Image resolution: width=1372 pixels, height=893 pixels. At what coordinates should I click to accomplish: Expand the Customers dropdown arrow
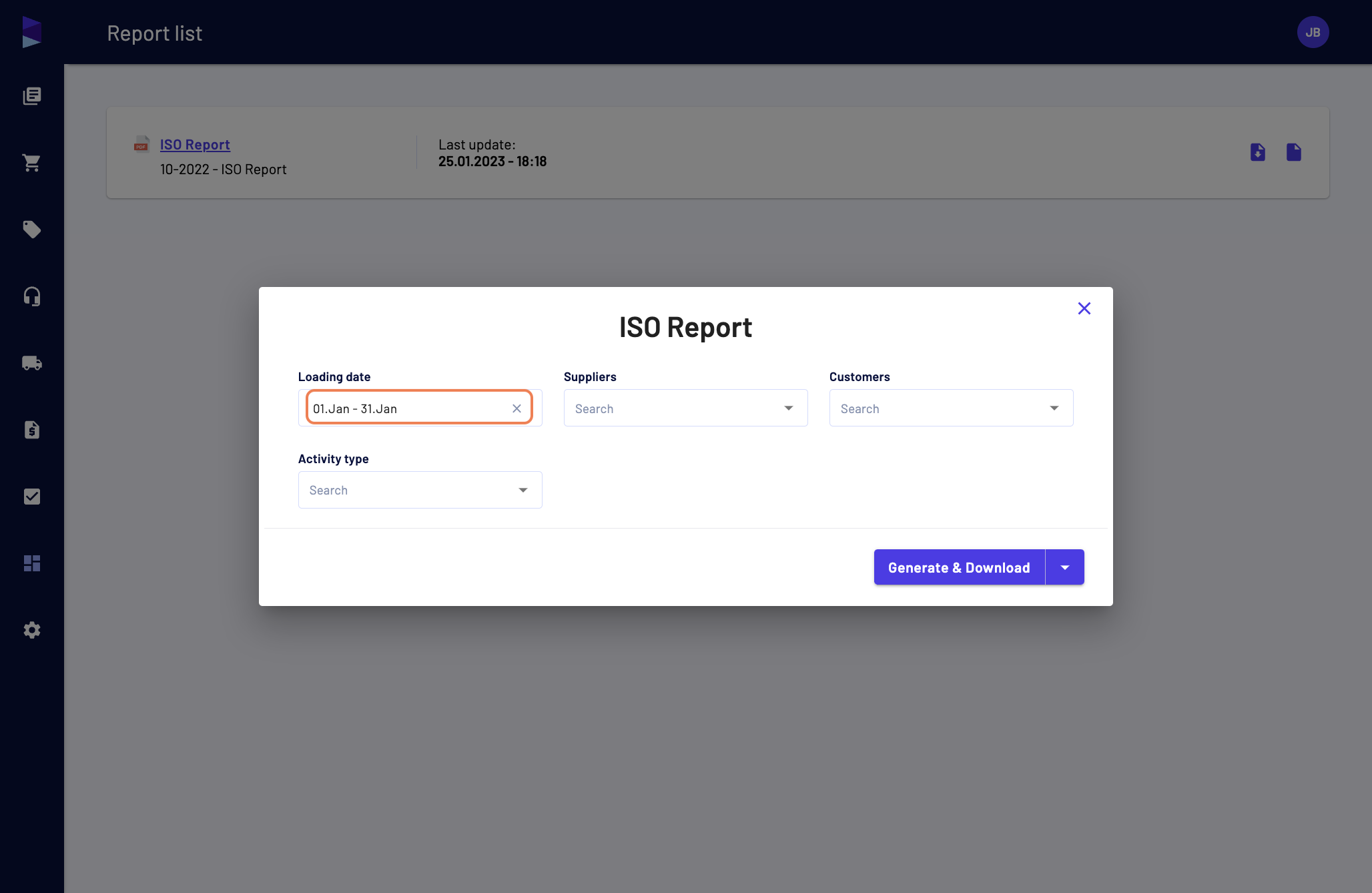tap(1054, 408)
